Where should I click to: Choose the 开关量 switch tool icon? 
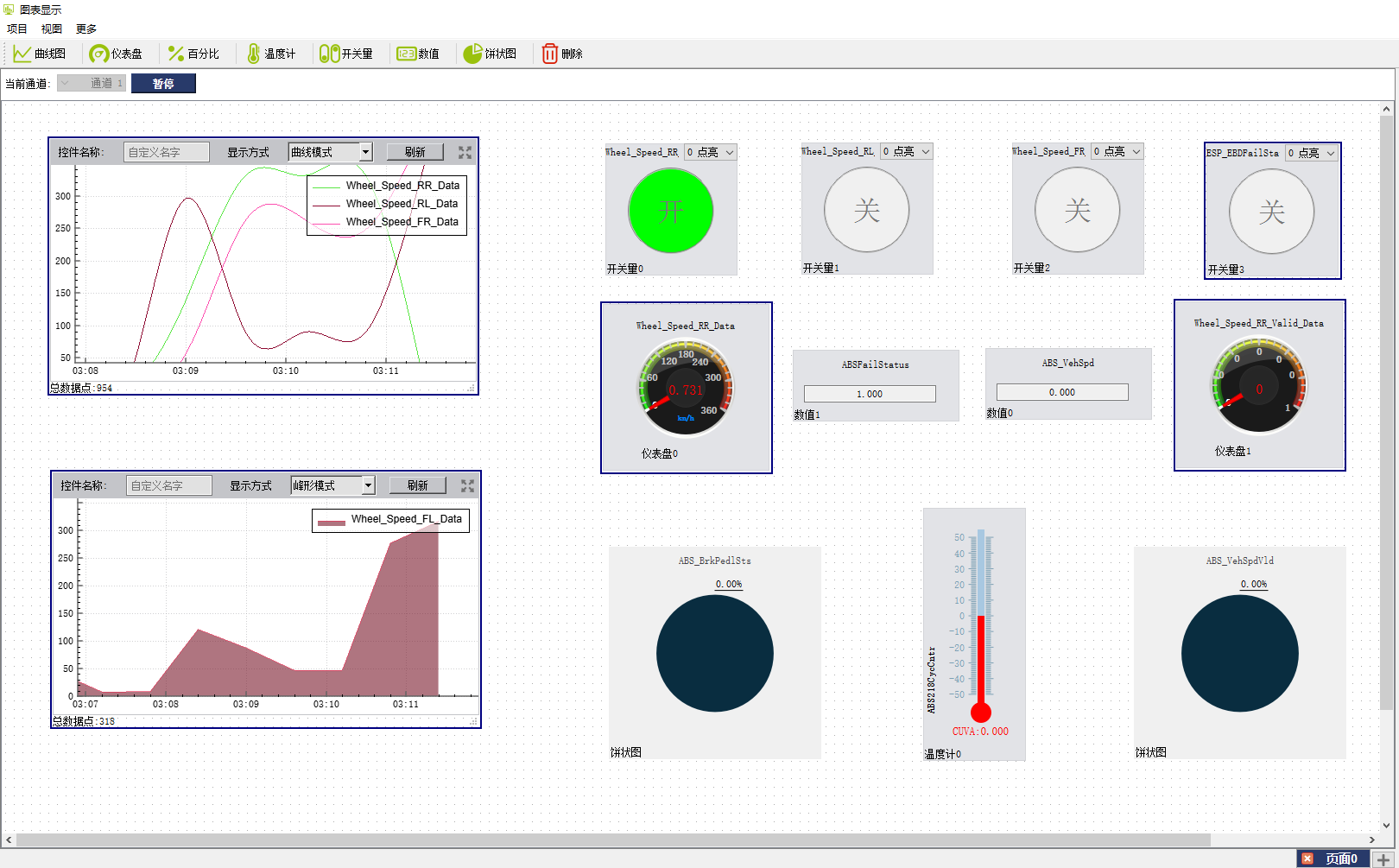tap(329, 54)
